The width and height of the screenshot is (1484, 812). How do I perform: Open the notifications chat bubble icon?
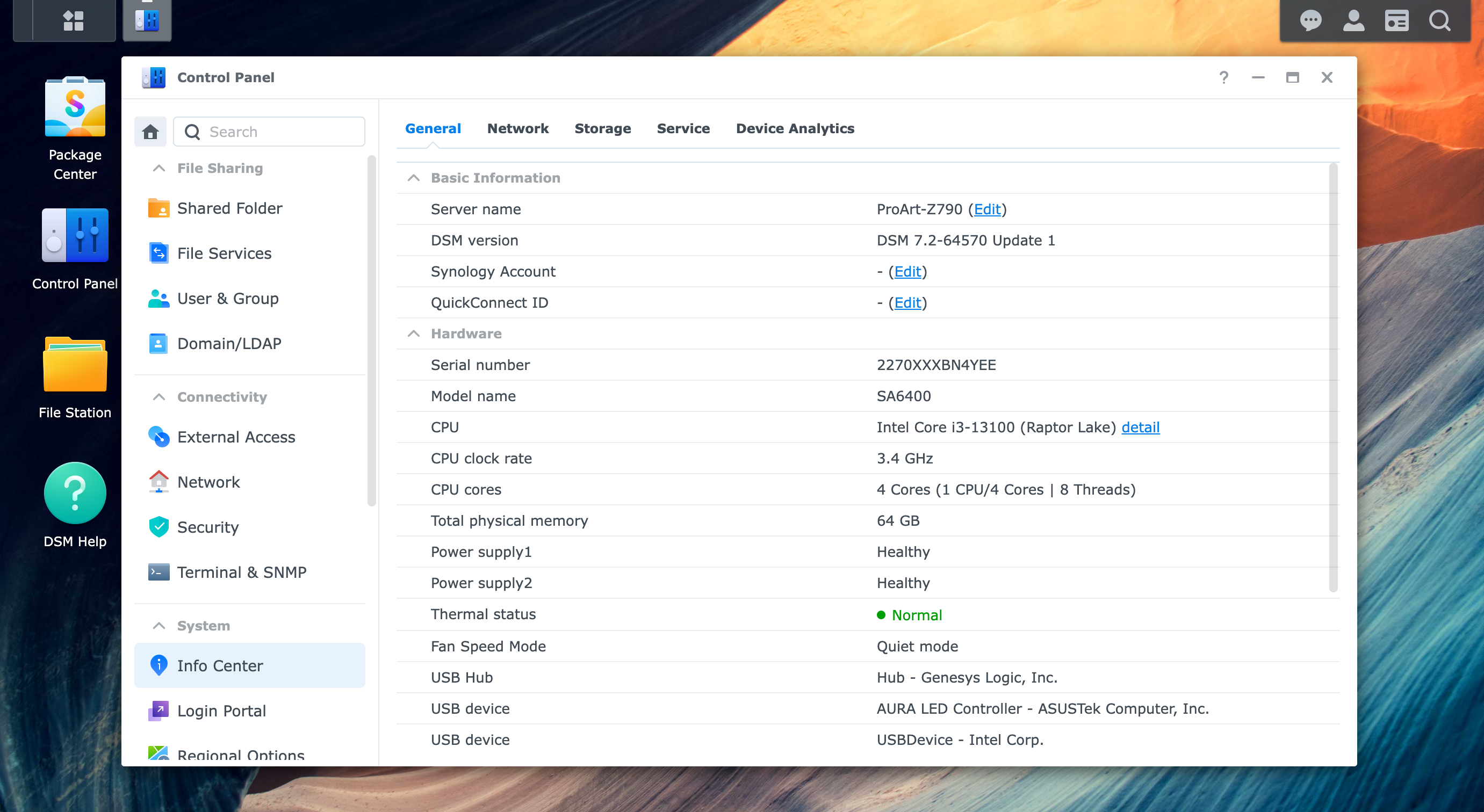pyautogui.click(x=1310, y=21)
